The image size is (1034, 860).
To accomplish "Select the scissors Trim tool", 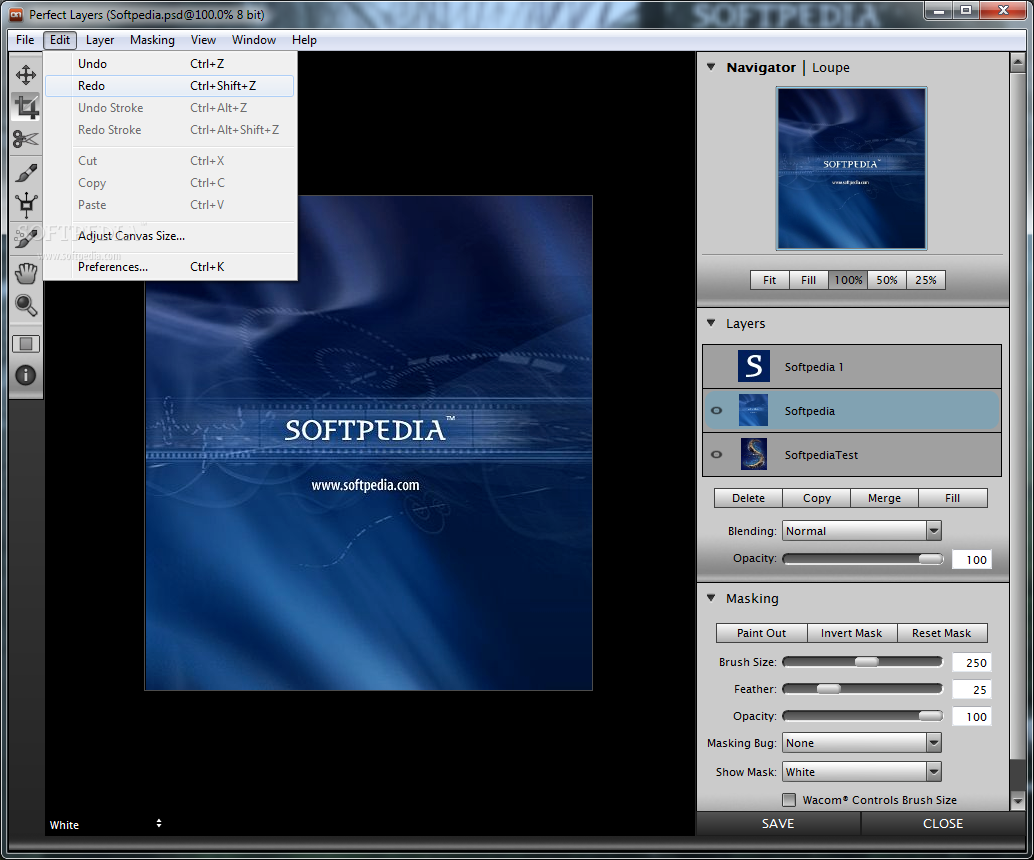I will point(26,139).
